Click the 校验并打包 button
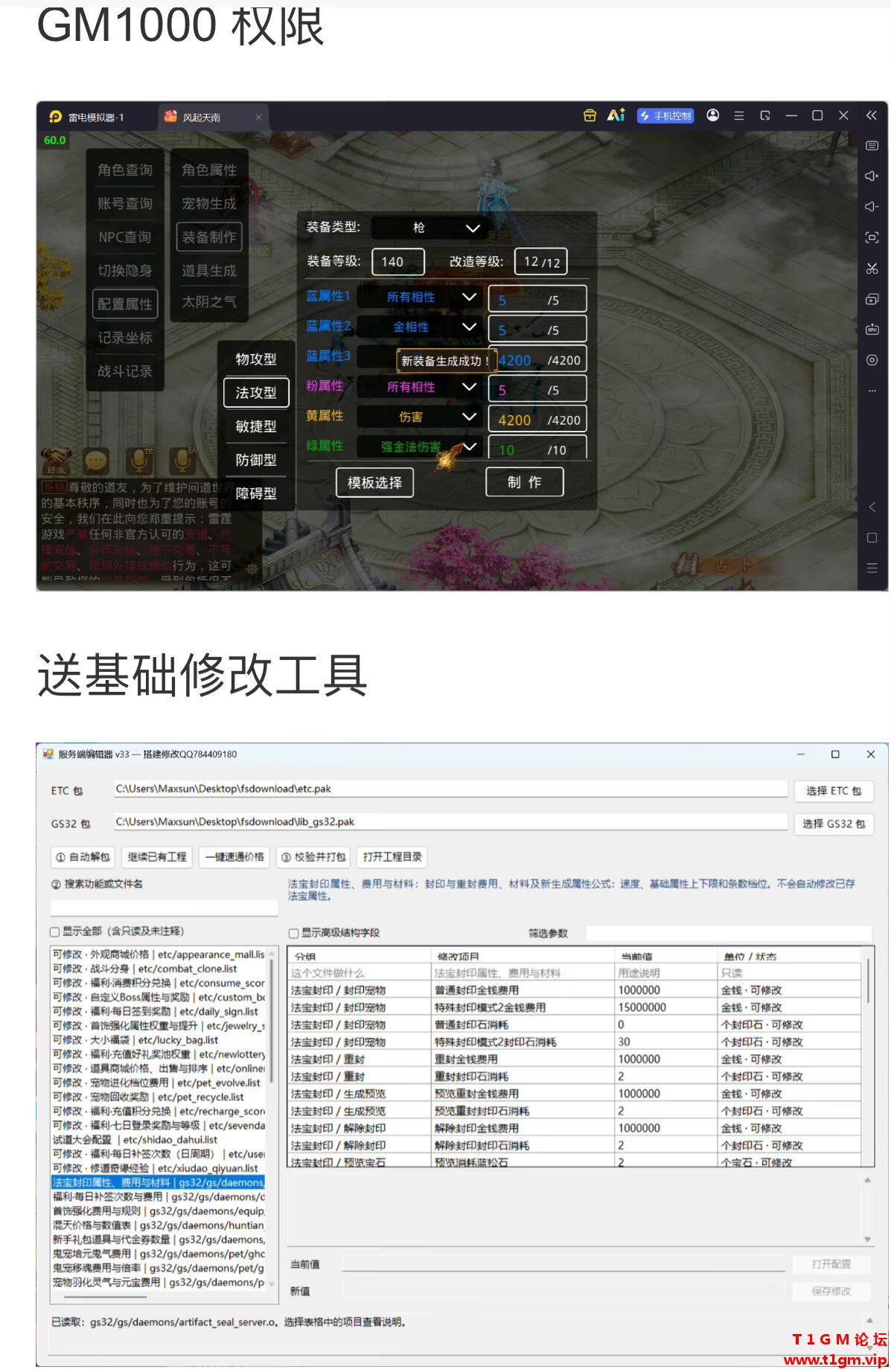Screen dimensions: 891x1372 313,857
